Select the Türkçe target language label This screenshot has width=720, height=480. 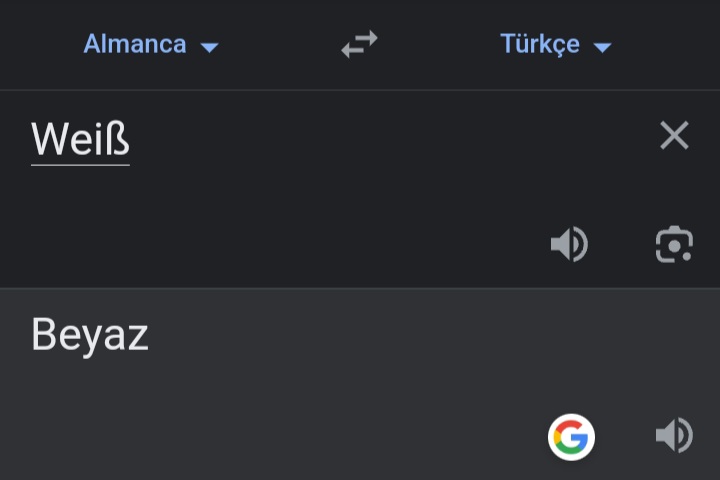539,44
